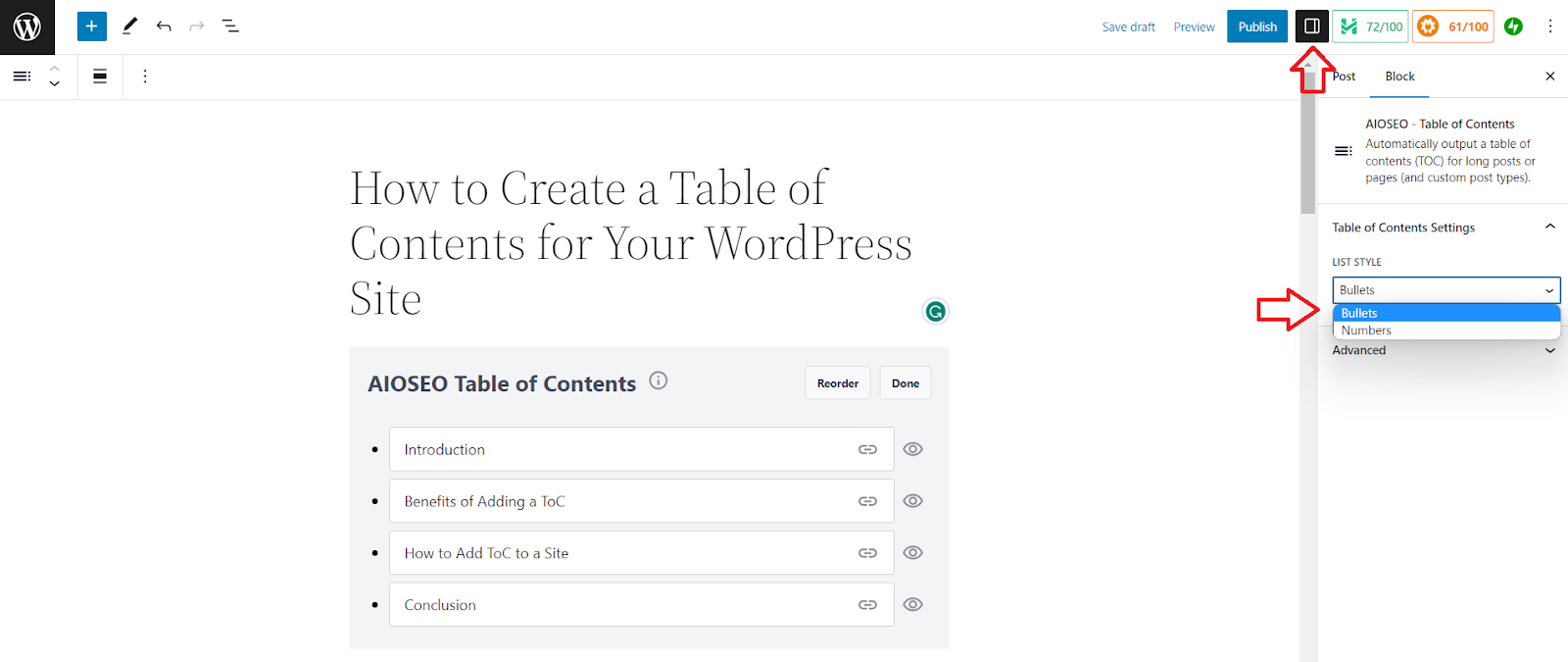Click the link icon in the Introduction row
This screenshot has width=1568, height=662.
pos(867,449)
